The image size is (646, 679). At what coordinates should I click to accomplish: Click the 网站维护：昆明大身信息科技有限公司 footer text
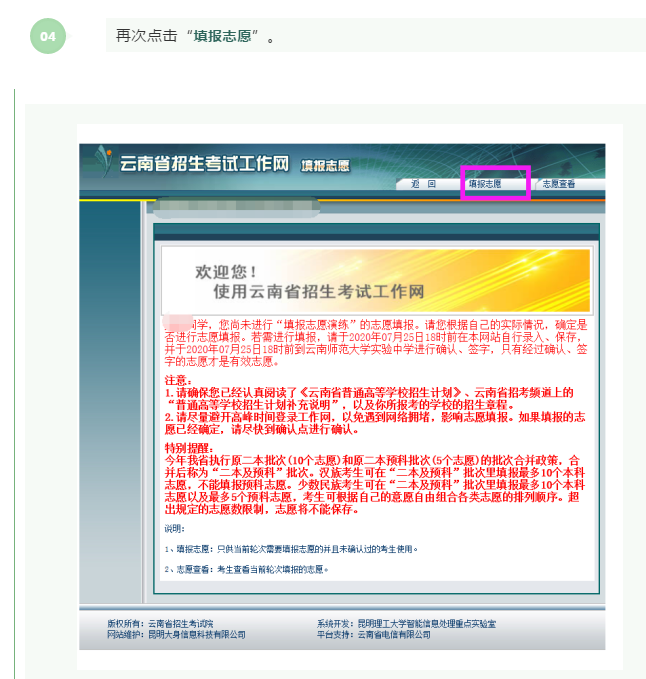176,634
